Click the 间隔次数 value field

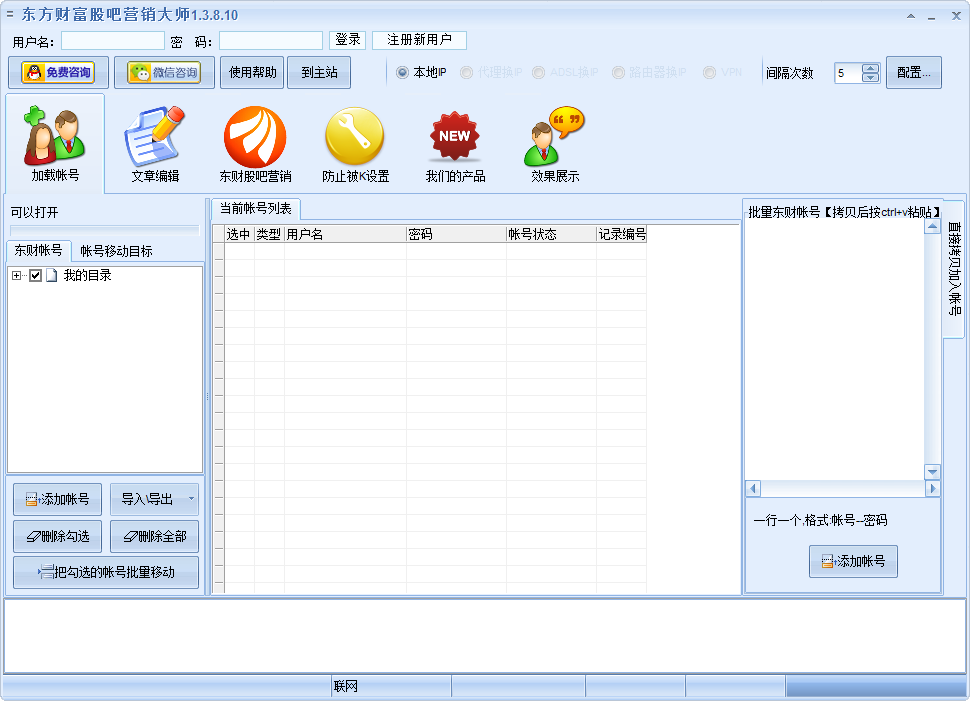848,73
